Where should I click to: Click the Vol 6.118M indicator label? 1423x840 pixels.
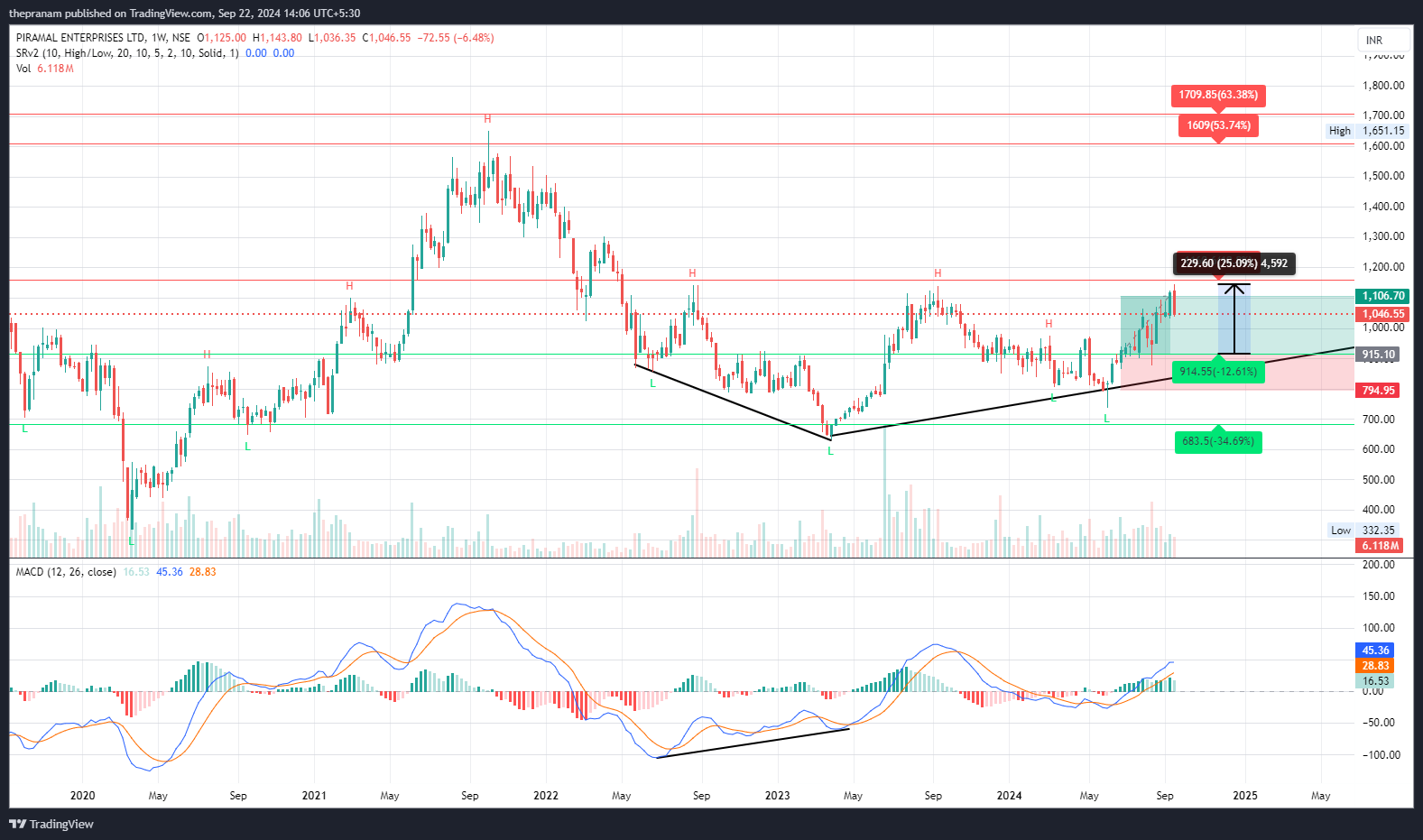tap(44, 69)
